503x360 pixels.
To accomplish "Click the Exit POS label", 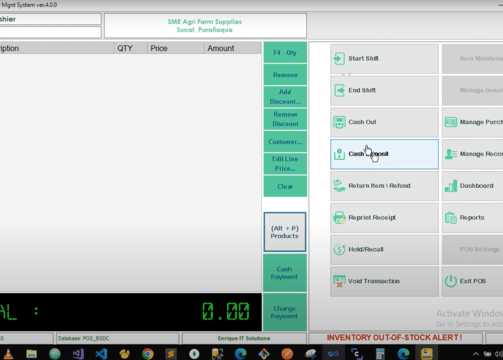I will coord(473,281).
